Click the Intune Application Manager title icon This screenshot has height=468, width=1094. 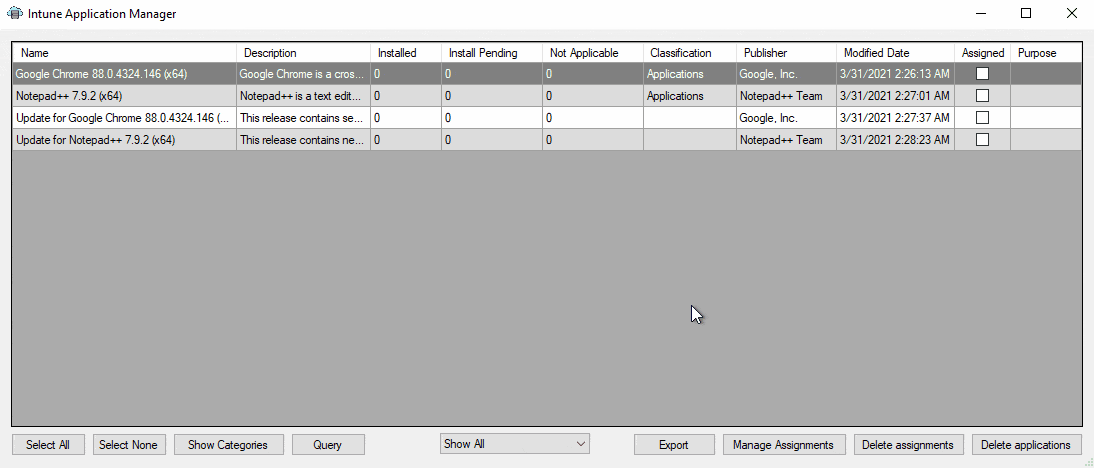tap(15, 13)
